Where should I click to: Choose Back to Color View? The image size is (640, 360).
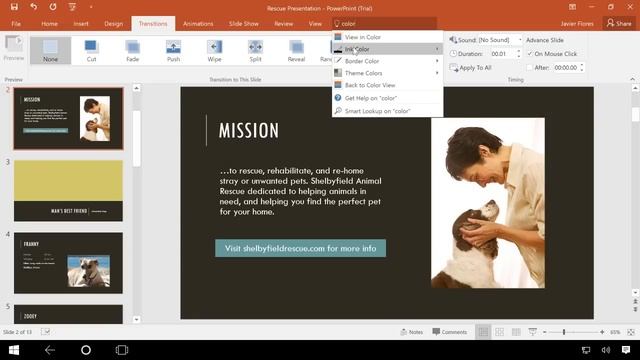[x=387, y=85]
